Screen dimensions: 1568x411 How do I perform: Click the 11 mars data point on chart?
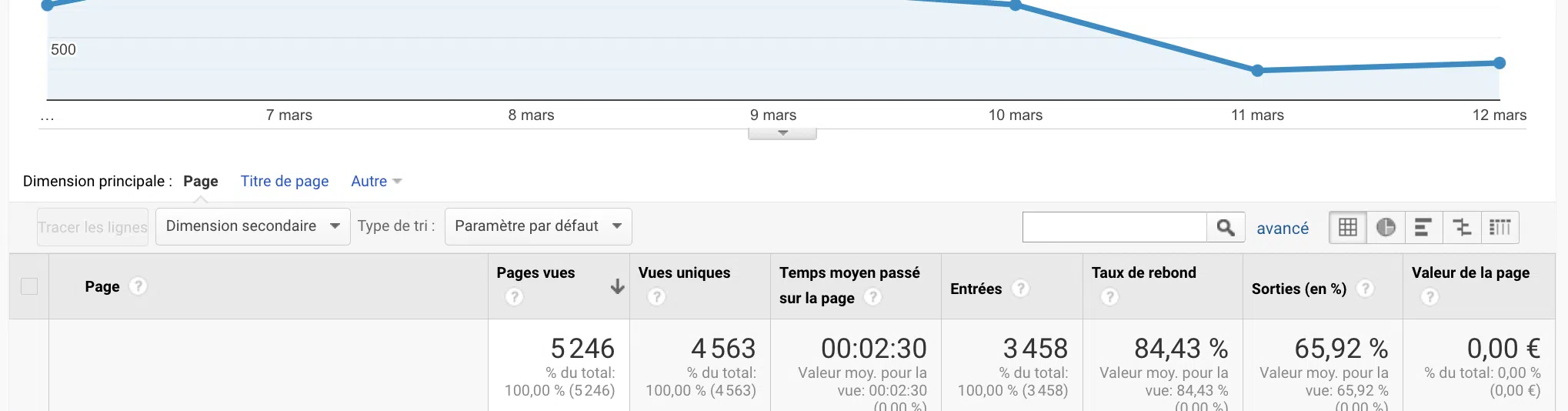coord(1257,71)
